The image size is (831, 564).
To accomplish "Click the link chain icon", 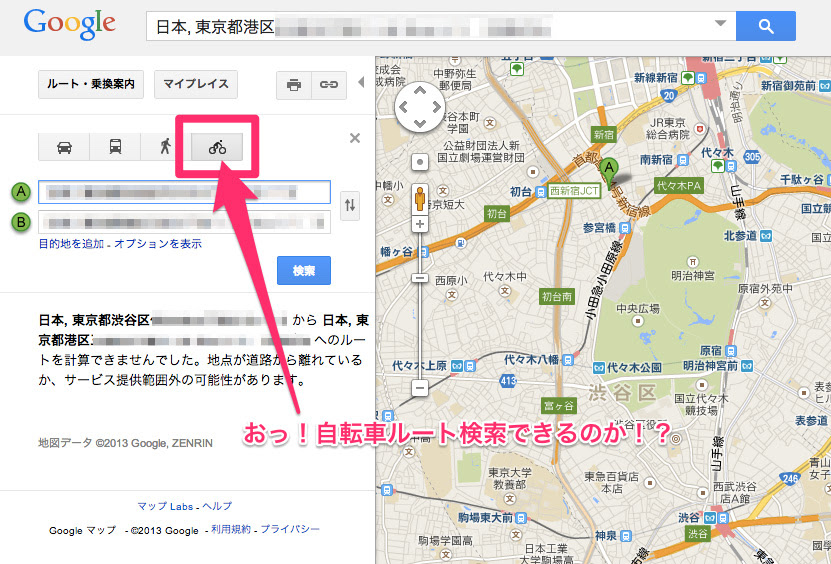I will coord(329,85).
